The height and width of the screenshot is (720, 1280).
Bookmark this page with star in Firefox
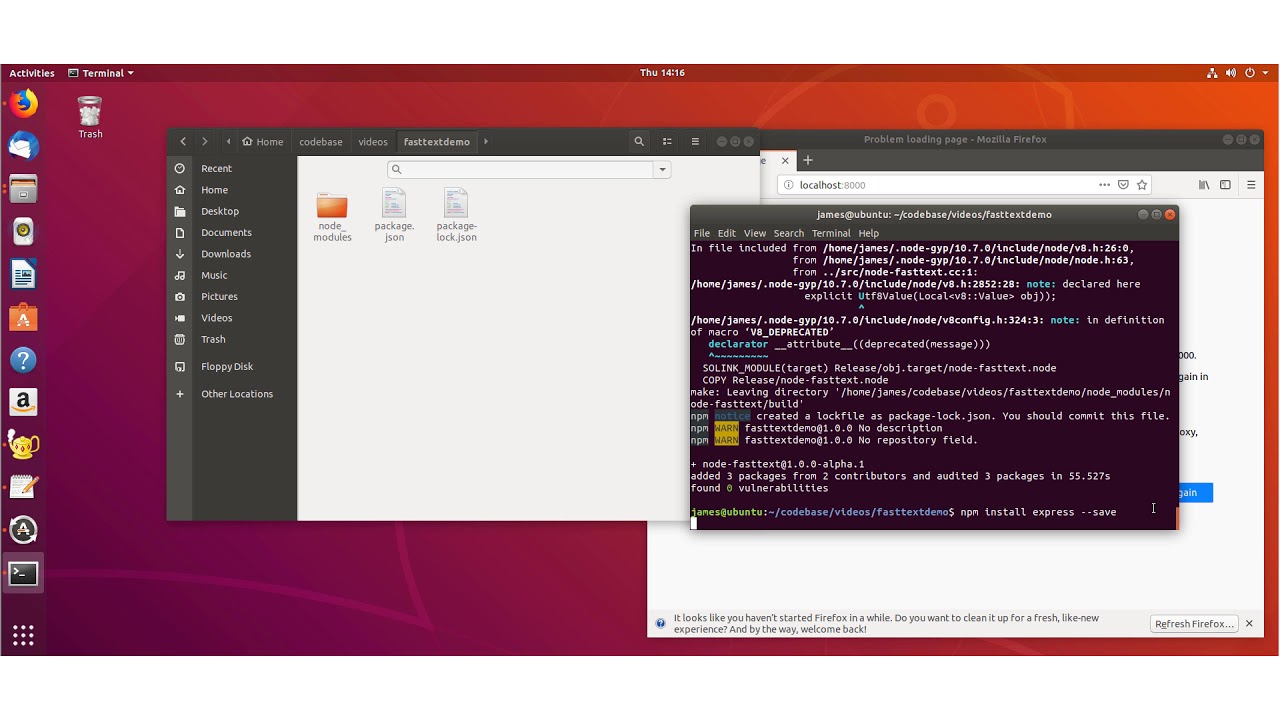coord(1142,185)
